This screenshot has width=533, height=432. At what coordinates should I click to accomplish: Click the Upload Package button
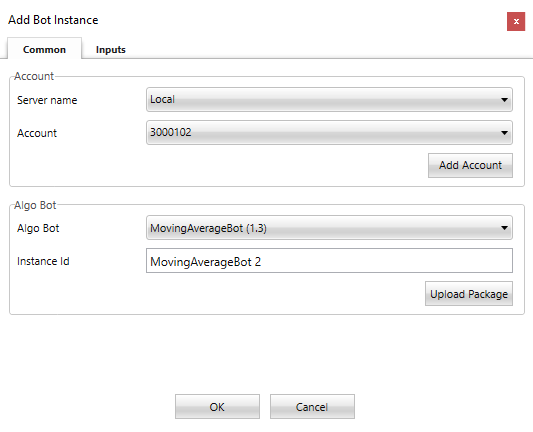click(469, 294)
